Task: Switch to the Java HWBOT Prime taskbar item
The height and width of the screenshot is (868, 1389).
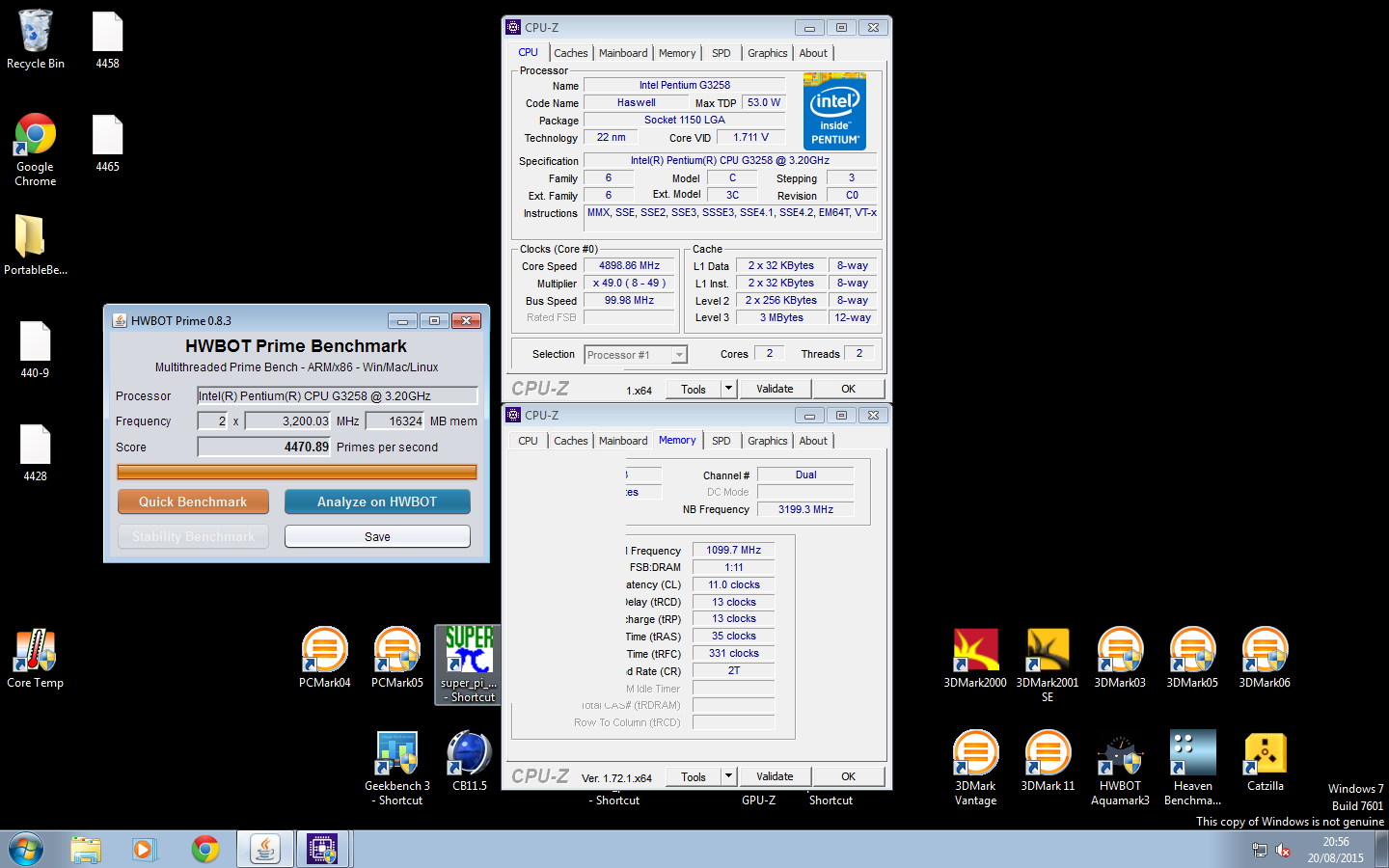Action: tap(264, 850)
